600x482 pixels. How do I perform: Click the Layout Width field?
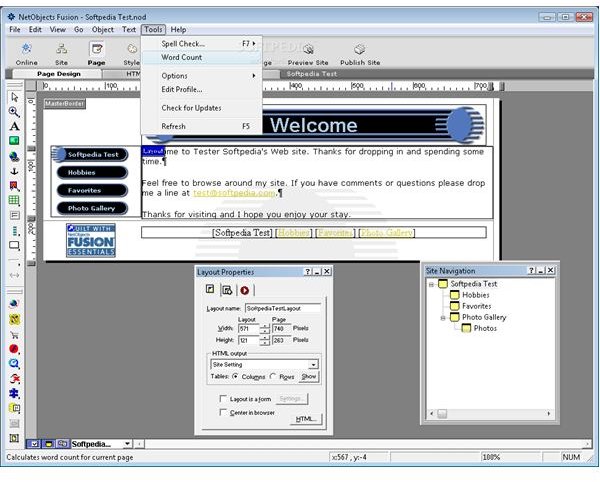tap(248, 329)
